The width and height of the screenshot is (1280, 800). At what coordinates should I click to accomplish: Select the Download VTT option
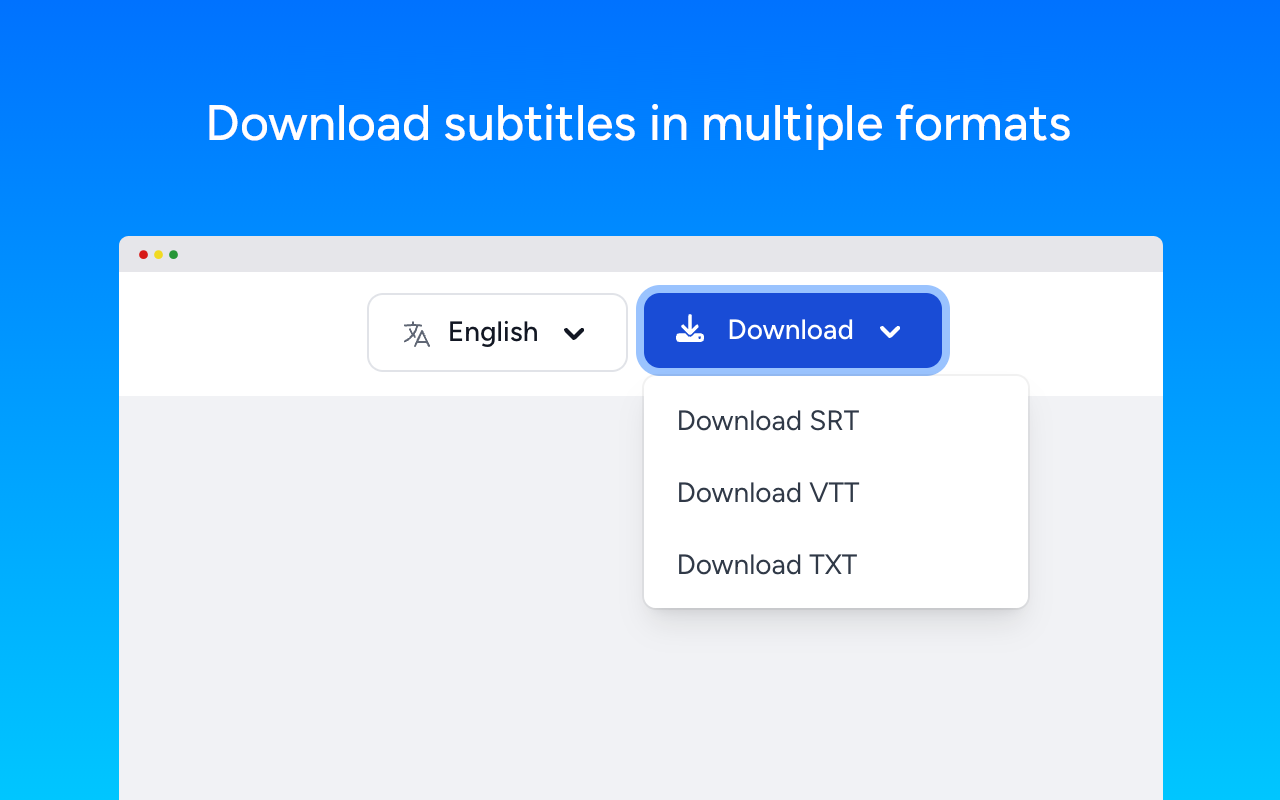click(x=767, y=493)
